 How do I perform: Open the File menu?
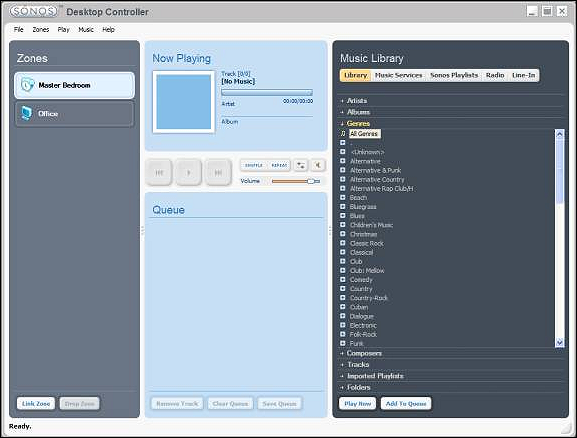click(19, 29)
